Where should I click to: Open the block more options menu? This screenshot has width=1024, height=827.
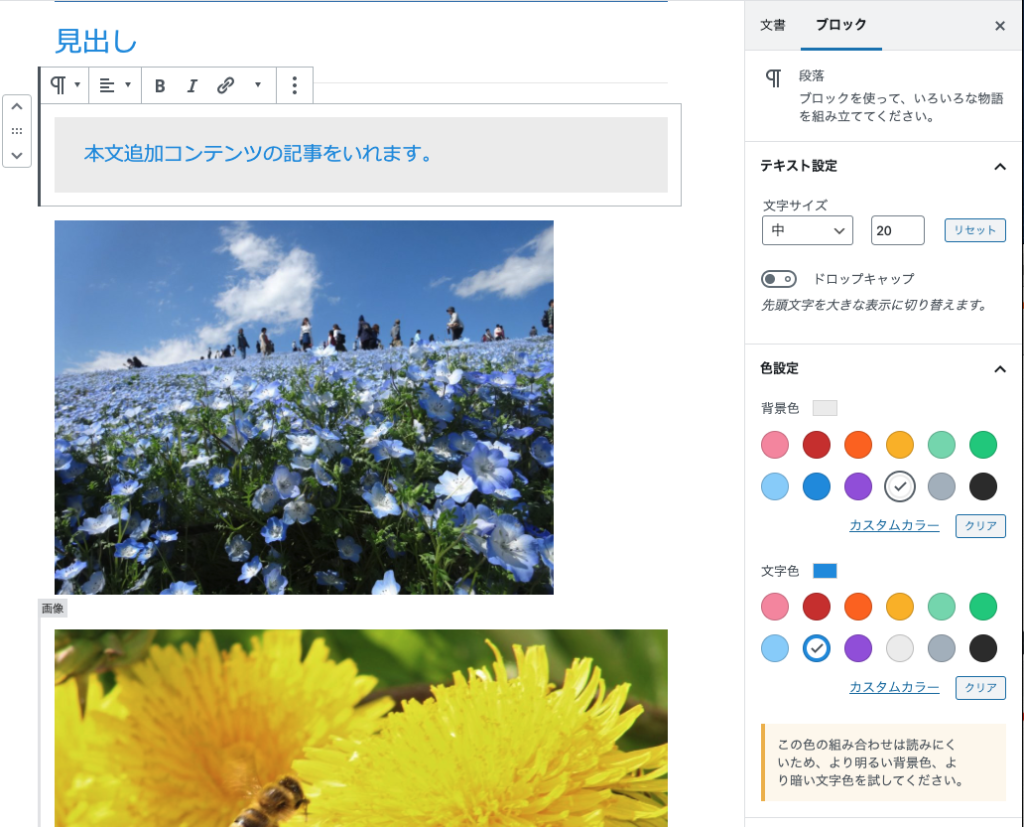pos(294,86)
